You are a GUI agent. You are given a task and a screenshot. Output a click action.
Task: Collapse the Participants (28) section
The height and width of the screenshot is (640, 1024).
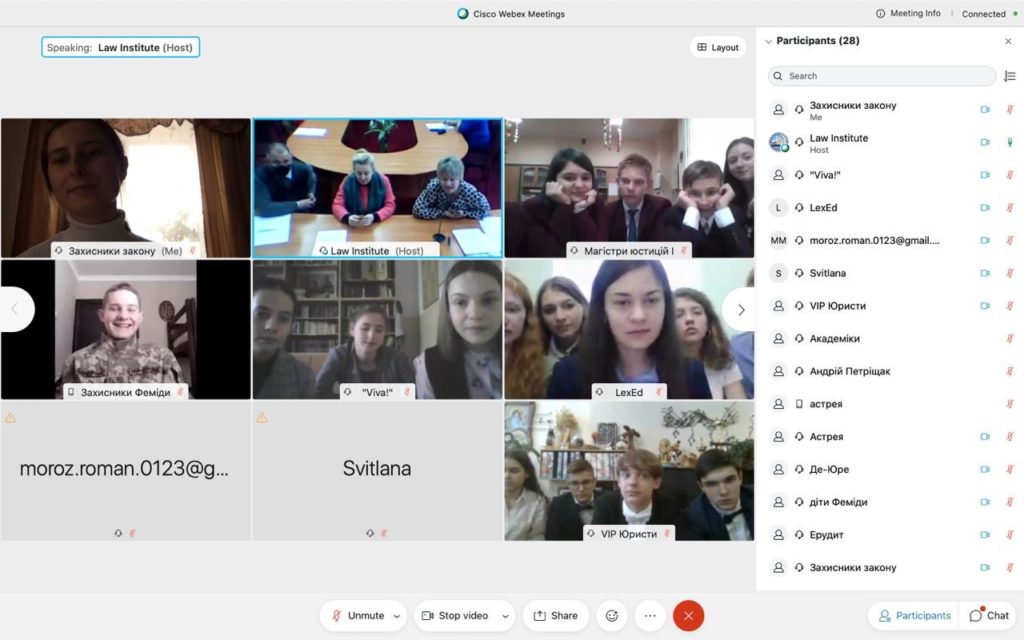coord(768,41)
